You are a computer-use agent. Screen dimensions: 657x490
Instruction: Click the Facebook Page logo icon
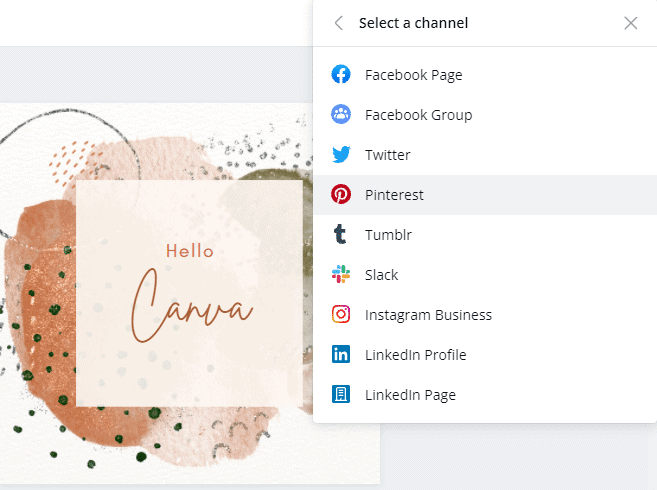[341, 75]
